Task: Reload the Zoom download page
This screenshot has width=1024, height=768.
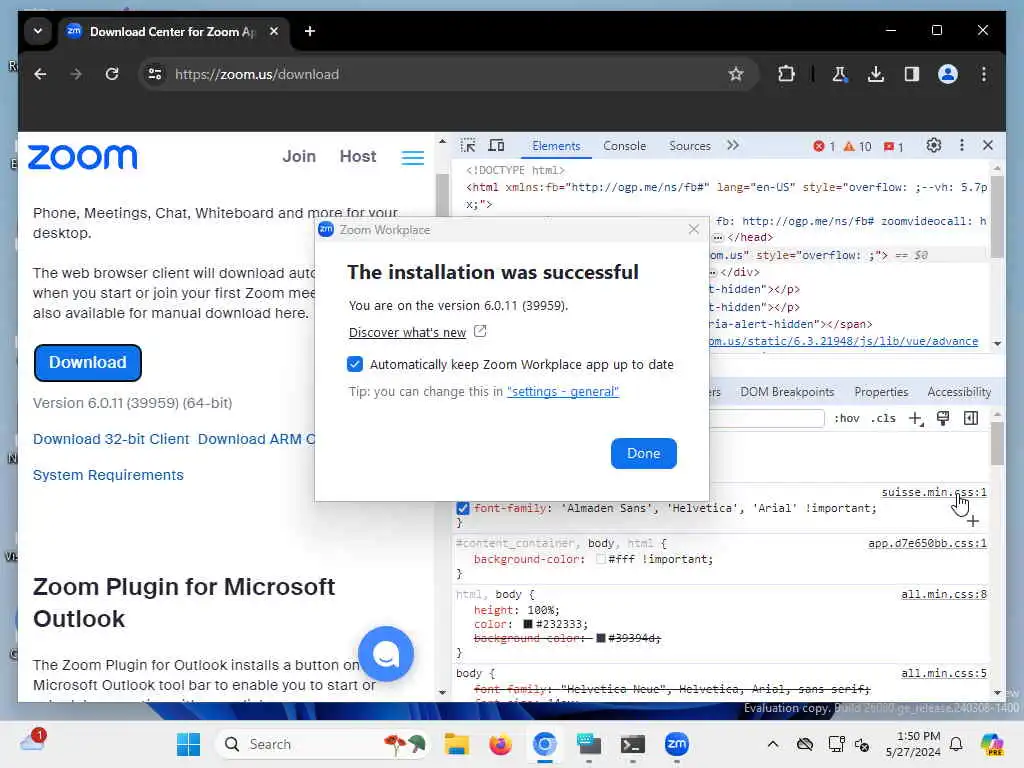Action: click(x=112, y=74)
